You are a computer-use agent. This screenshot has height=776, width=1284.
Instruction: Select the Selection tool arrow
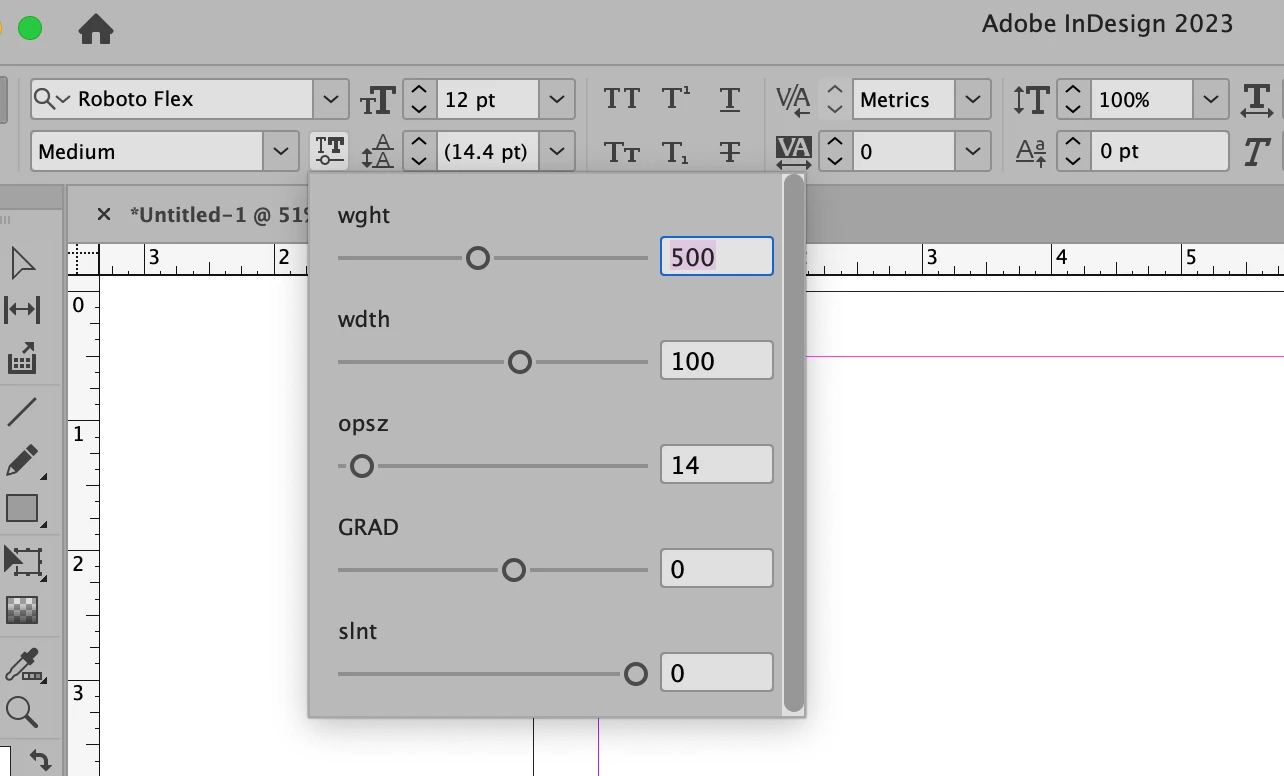pyautogui.click(x=22, y=263)
